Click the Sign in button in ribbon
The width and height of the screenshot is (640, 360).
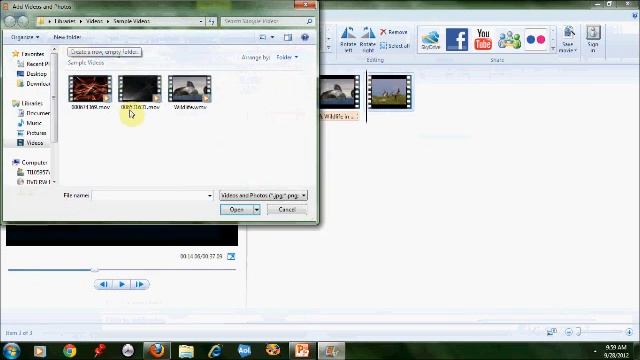click(593, 39)
